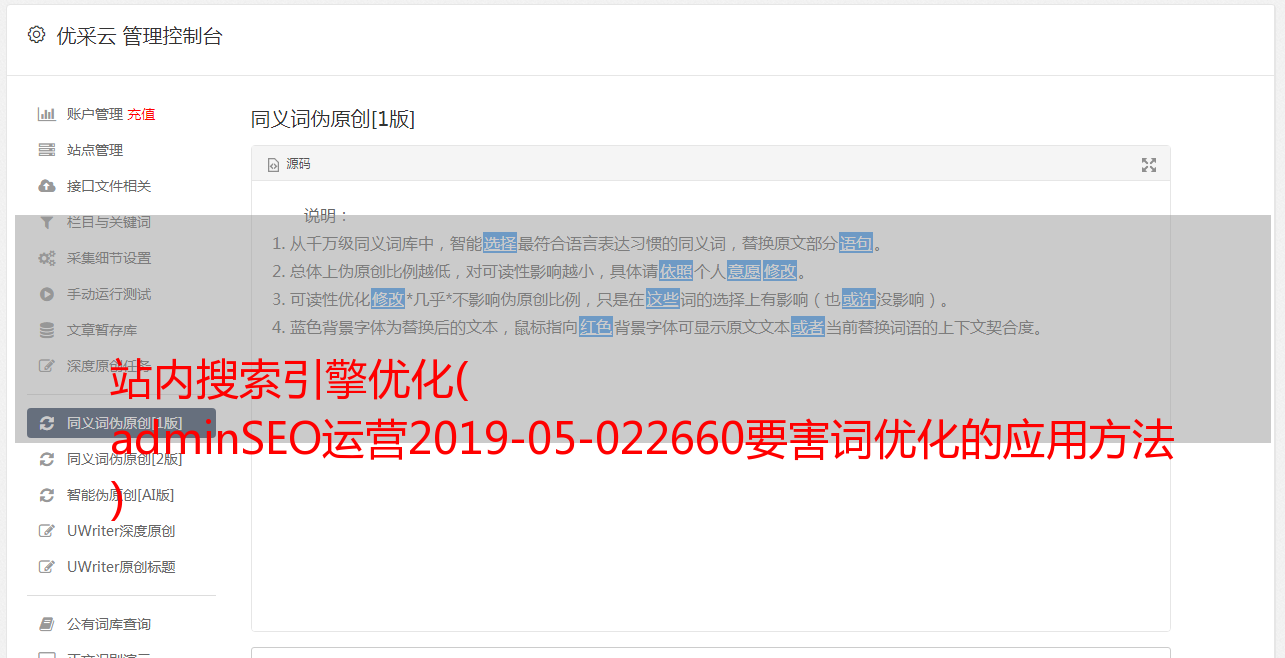Click the database icon for 文章暂存库
Image resolution: width=1285 pixels, height=658 pixels.
tap(46, 330)
